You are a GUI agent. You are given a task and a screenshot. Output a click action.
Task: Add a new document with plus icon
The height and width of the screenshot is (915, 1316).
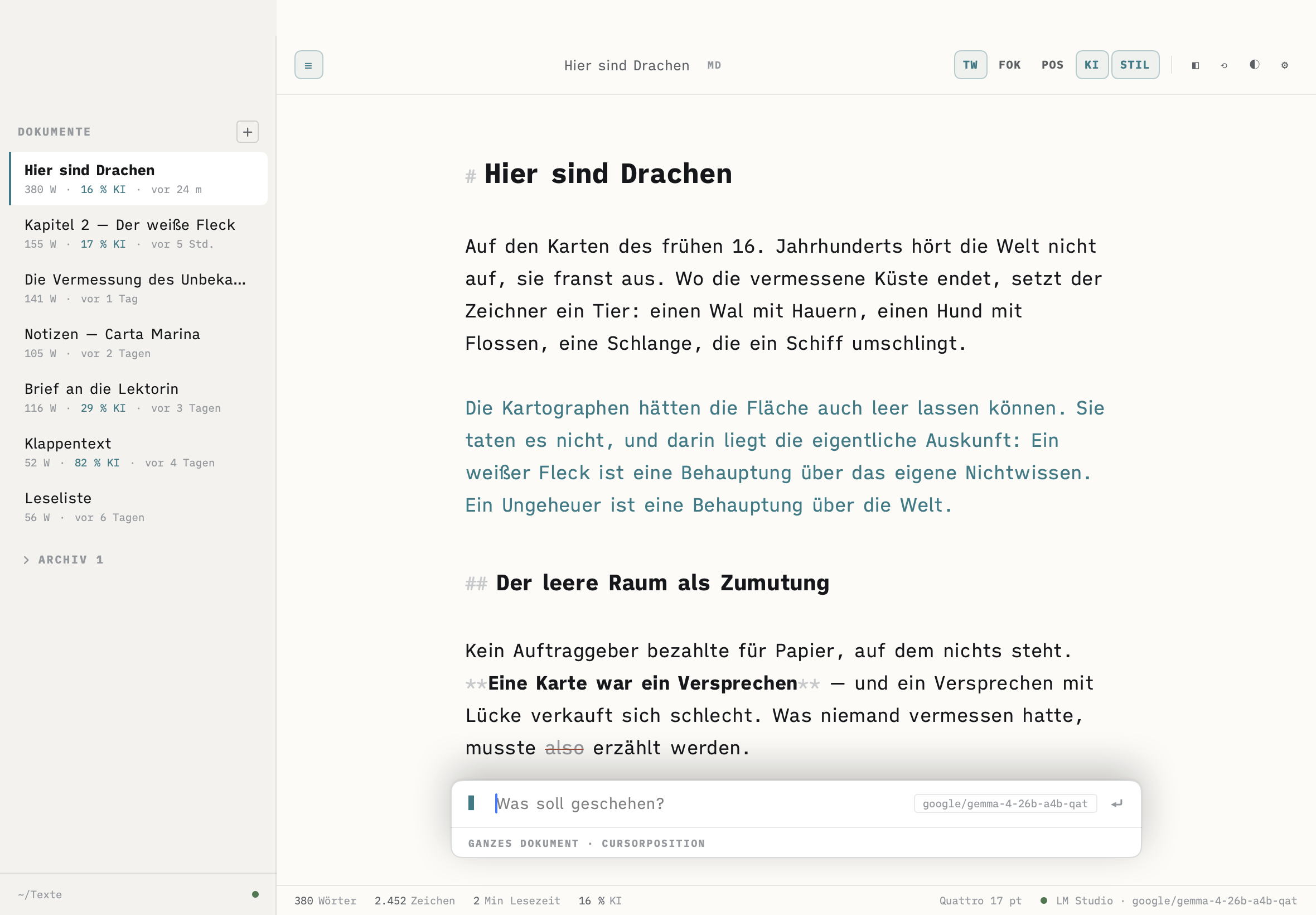(x=248, y=132)
